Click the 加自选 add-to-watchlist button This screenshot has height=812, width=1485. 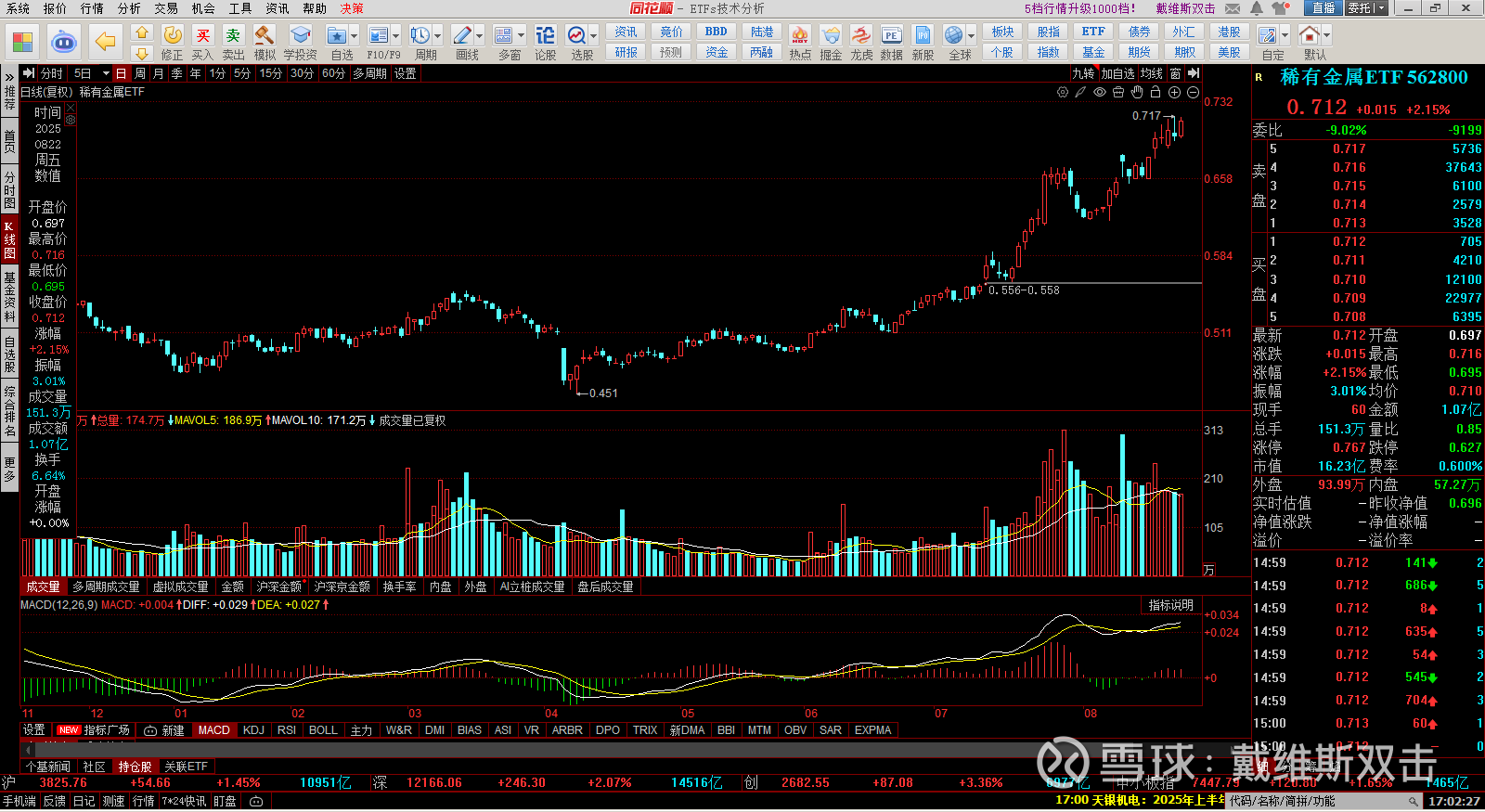pyautogui.click(x=1117, y=73)
